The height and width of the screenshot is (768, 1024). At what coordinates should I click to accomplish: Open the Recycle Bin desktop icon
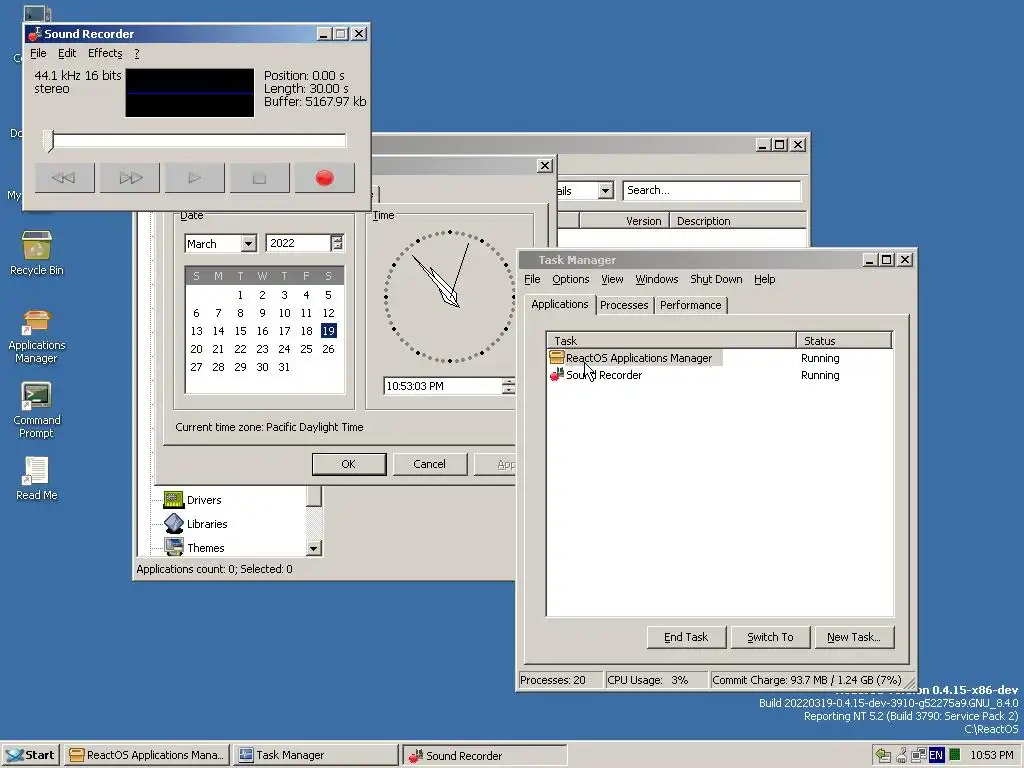click(37, 253)
